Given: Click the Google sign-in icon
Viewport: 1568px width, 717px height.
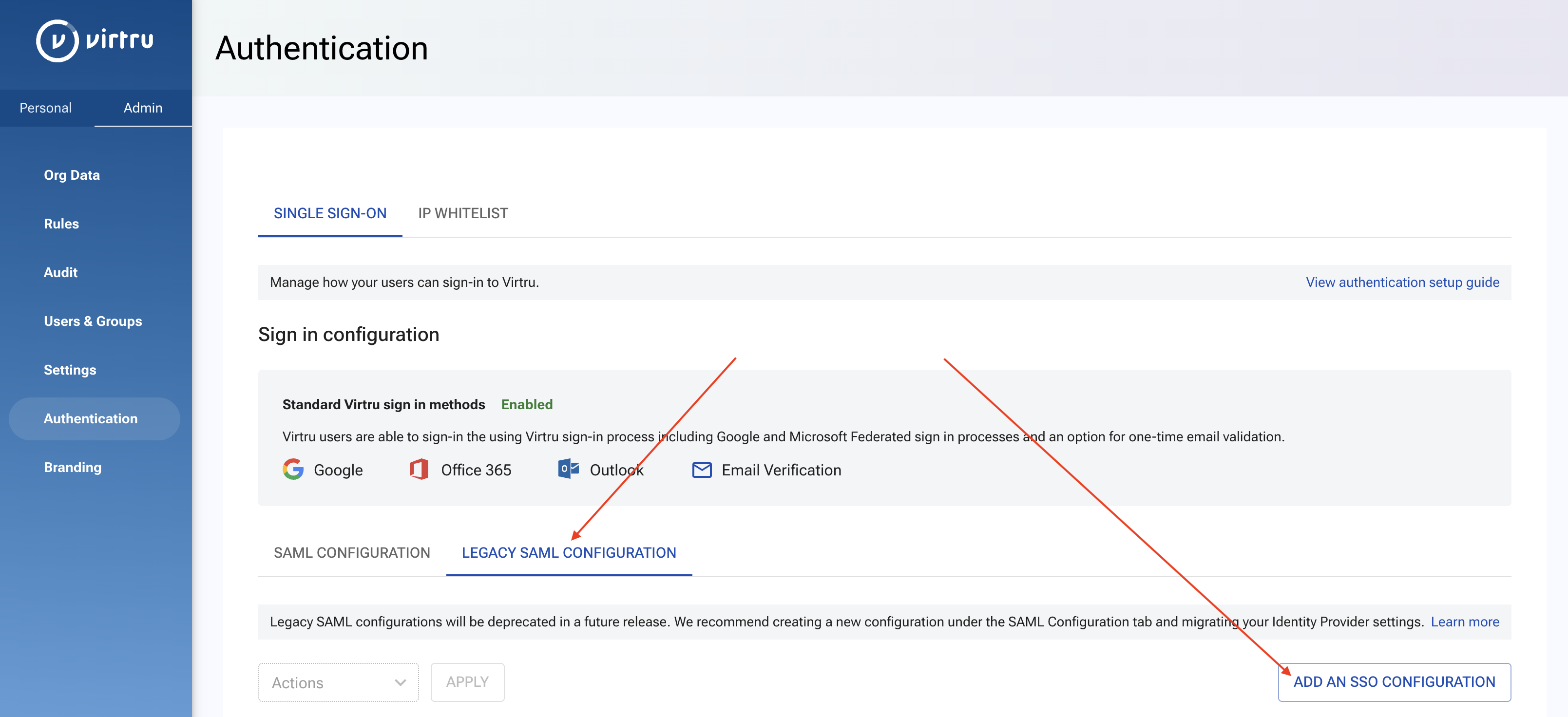Looking at the screenshot, I should point(293,469).
